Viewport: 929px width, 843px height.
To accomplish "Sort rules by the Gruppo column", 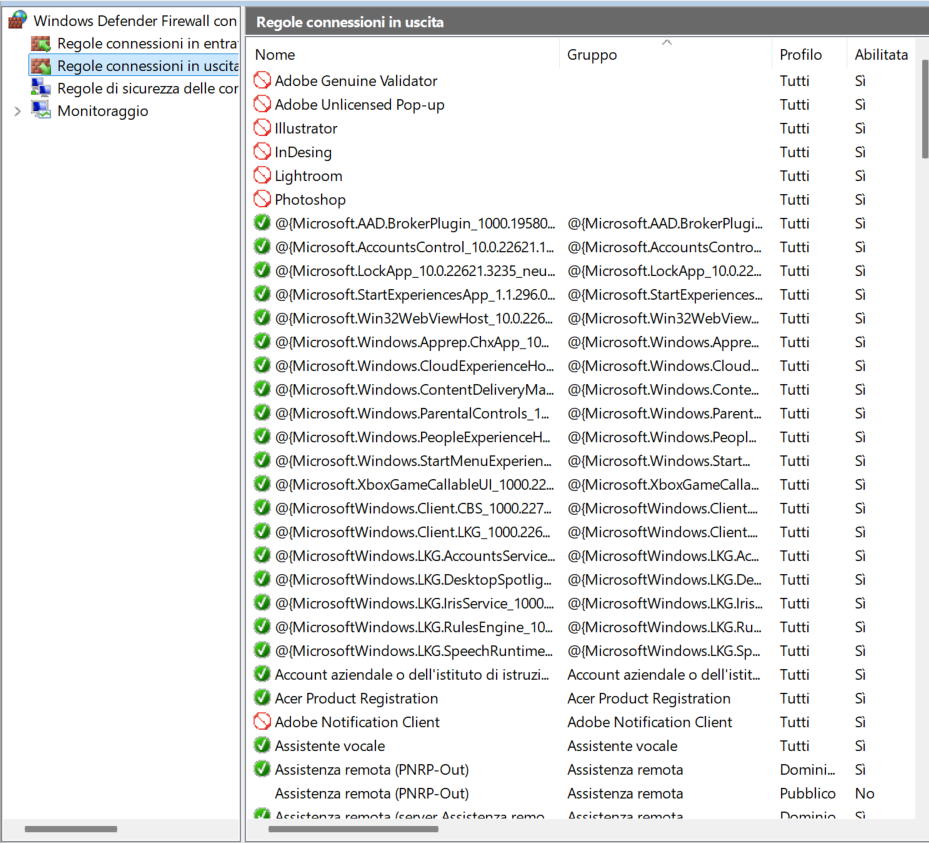I will coord(592,55).
